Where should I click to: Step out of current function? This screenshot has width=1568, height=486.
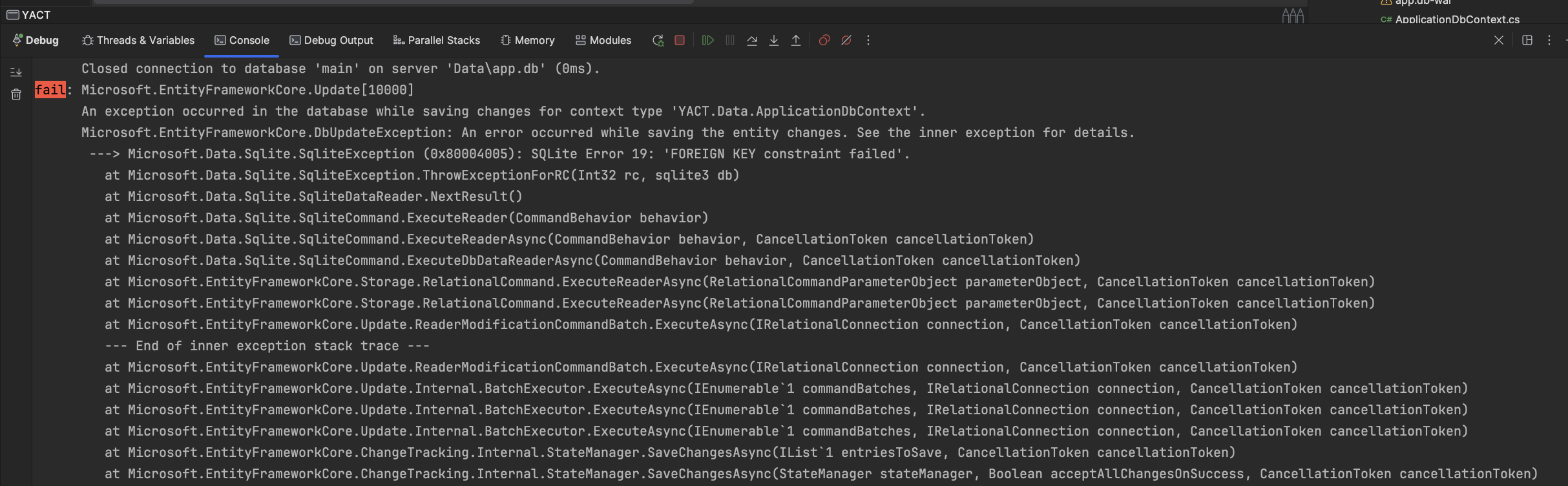tap(796, 40)
